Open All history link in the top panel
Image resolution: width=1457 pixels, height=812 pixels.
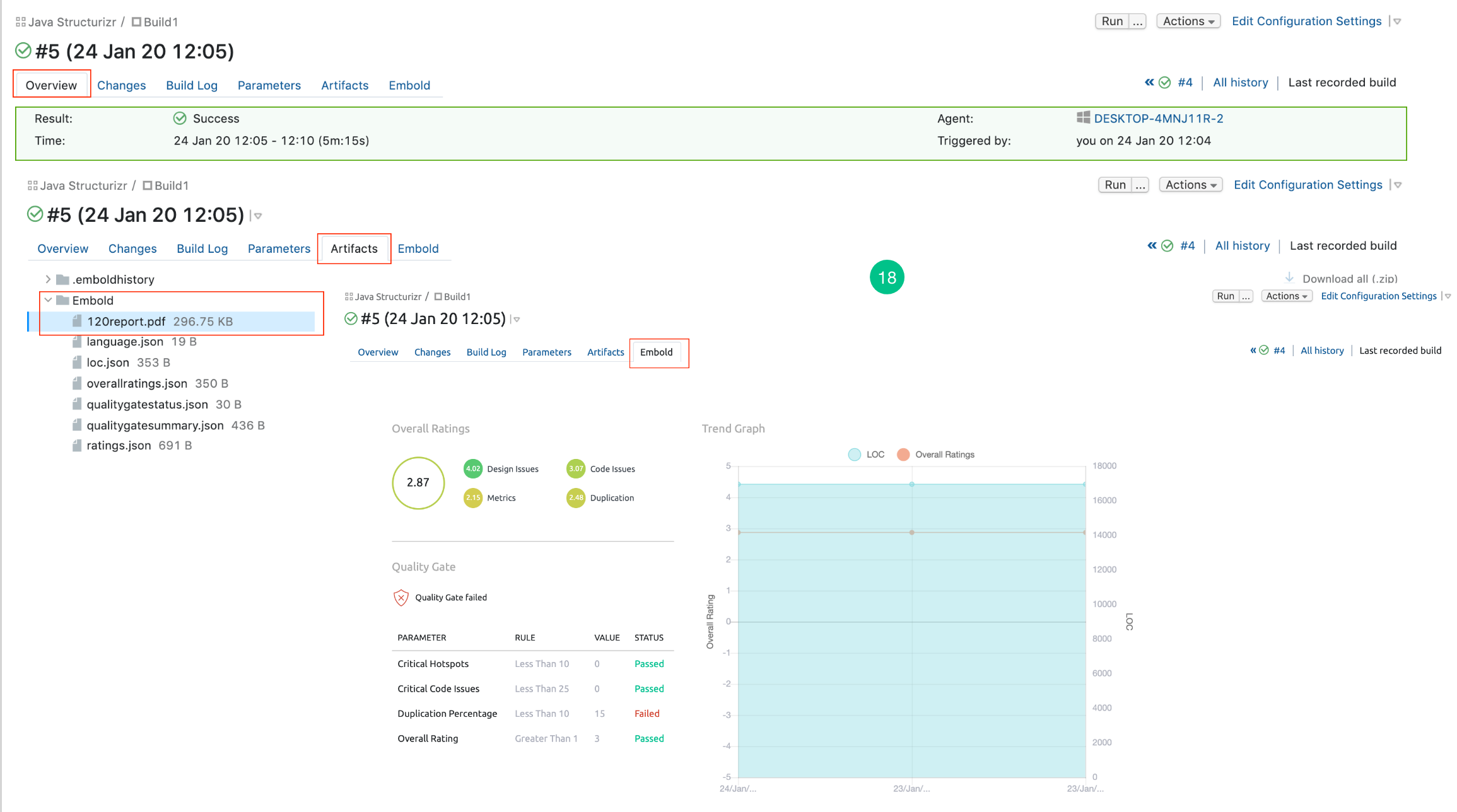[1240, 83]
